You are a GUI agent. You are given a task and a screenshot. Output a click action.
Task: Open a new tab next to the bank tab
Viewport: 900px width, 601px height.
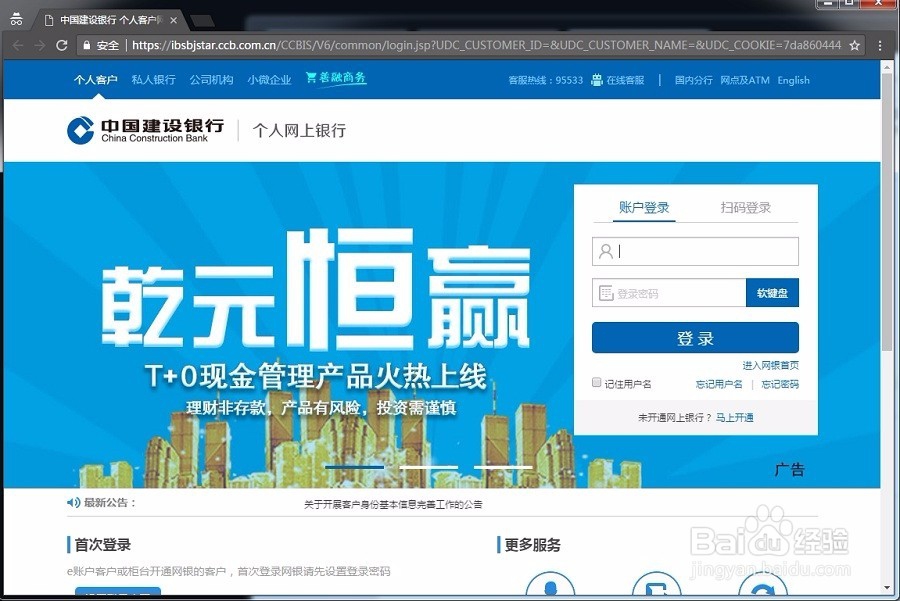pos(202,21)
